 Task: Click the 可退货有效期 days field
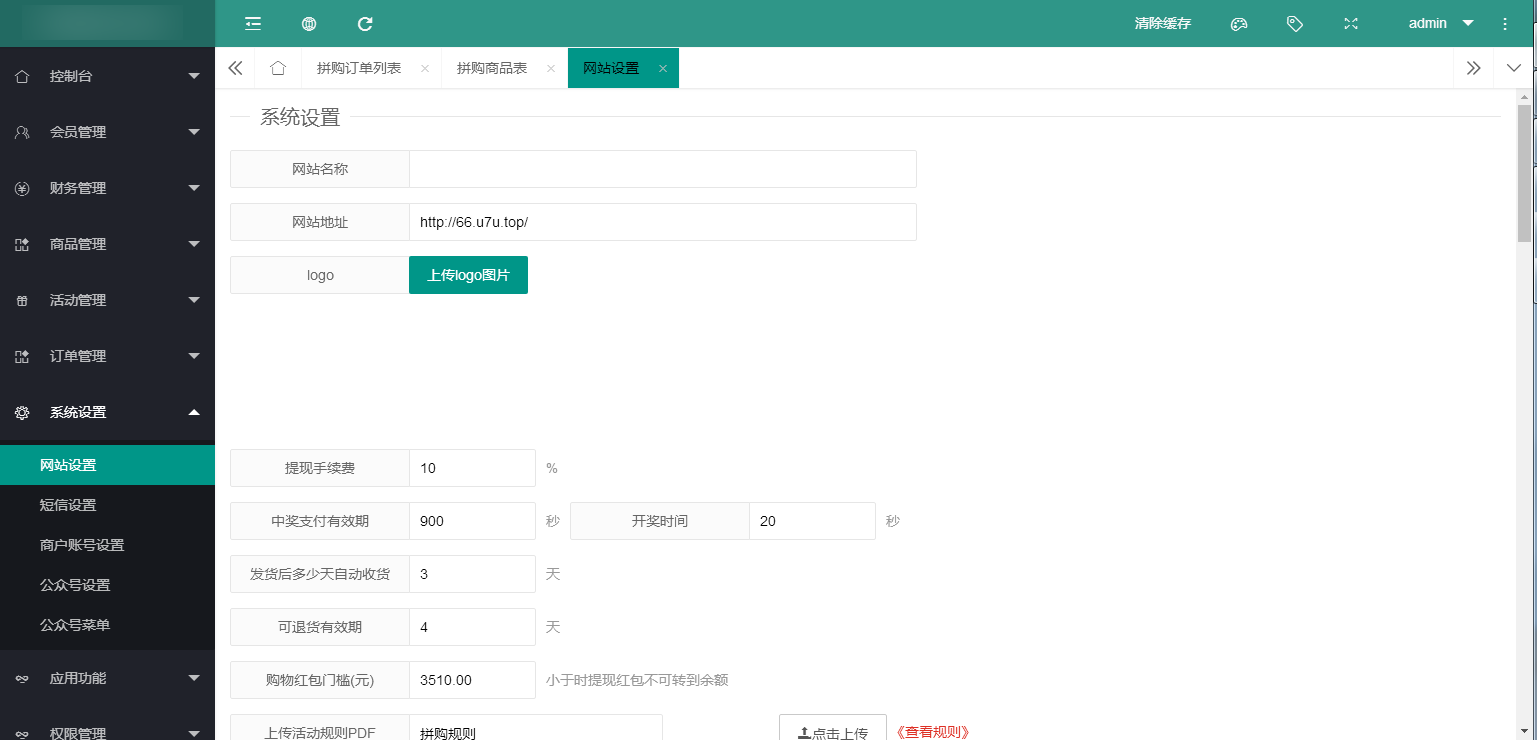point(472,627)
